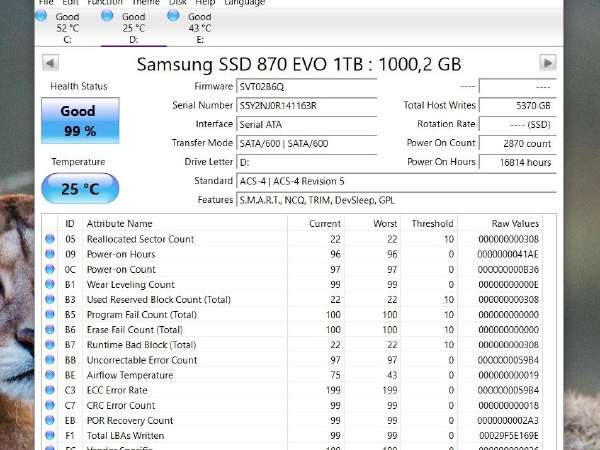Click status dot for Airflow Temperature
600x450 pixels.
[x=50, y=375]
